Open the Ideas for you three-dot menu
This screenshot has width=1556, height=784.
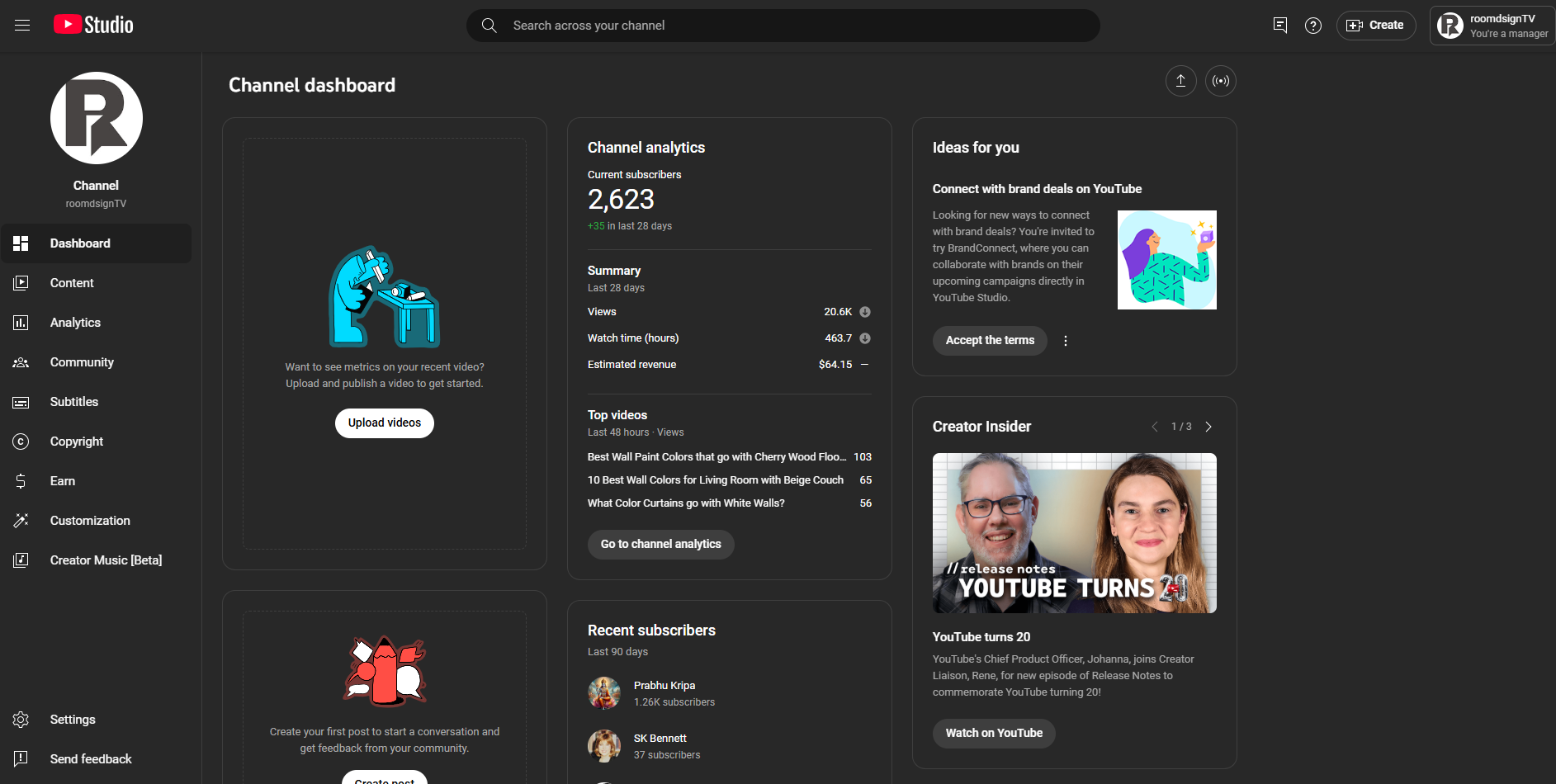click(x=1066, y=341)
